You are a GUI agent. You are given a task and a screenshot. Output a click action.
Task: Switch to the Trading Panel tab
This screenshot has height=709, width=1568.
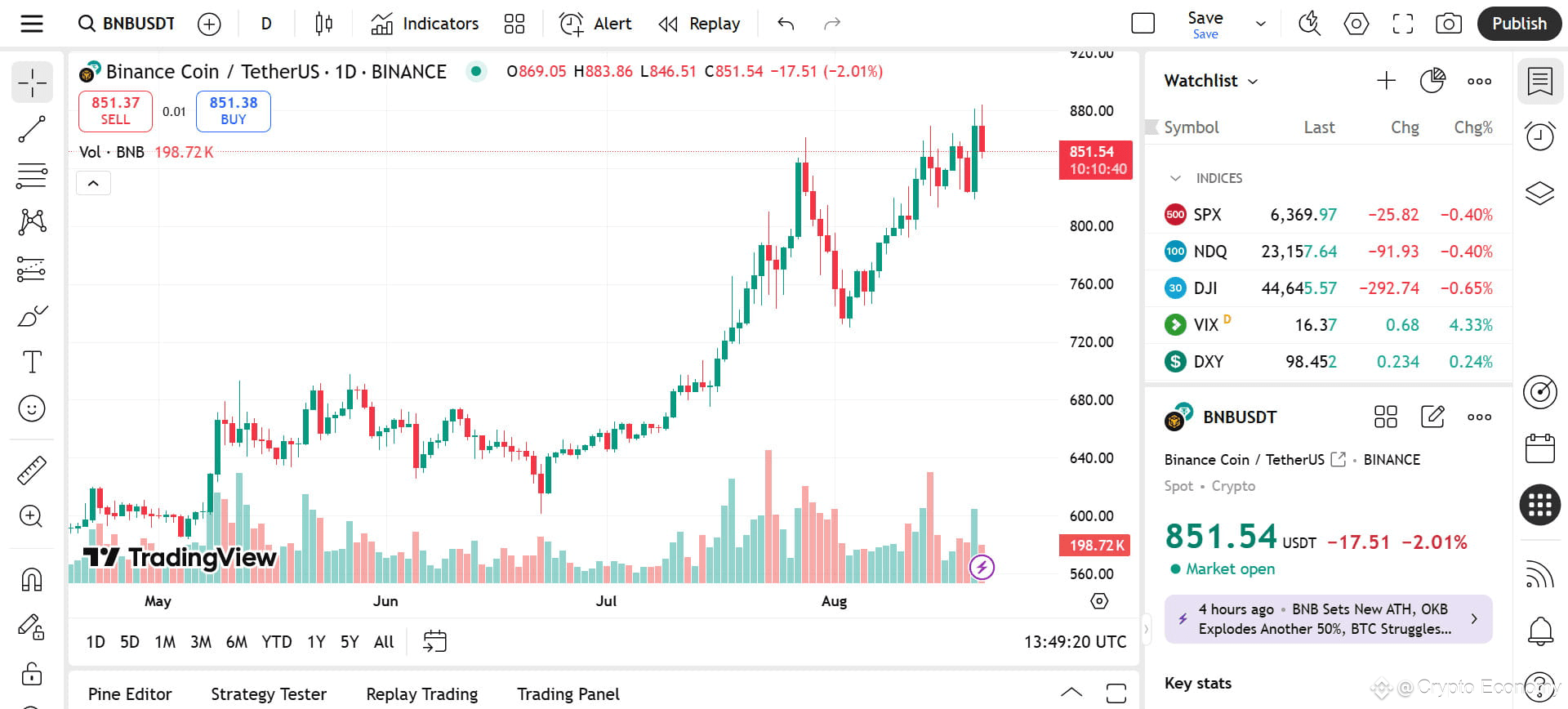tap(568, 694)
